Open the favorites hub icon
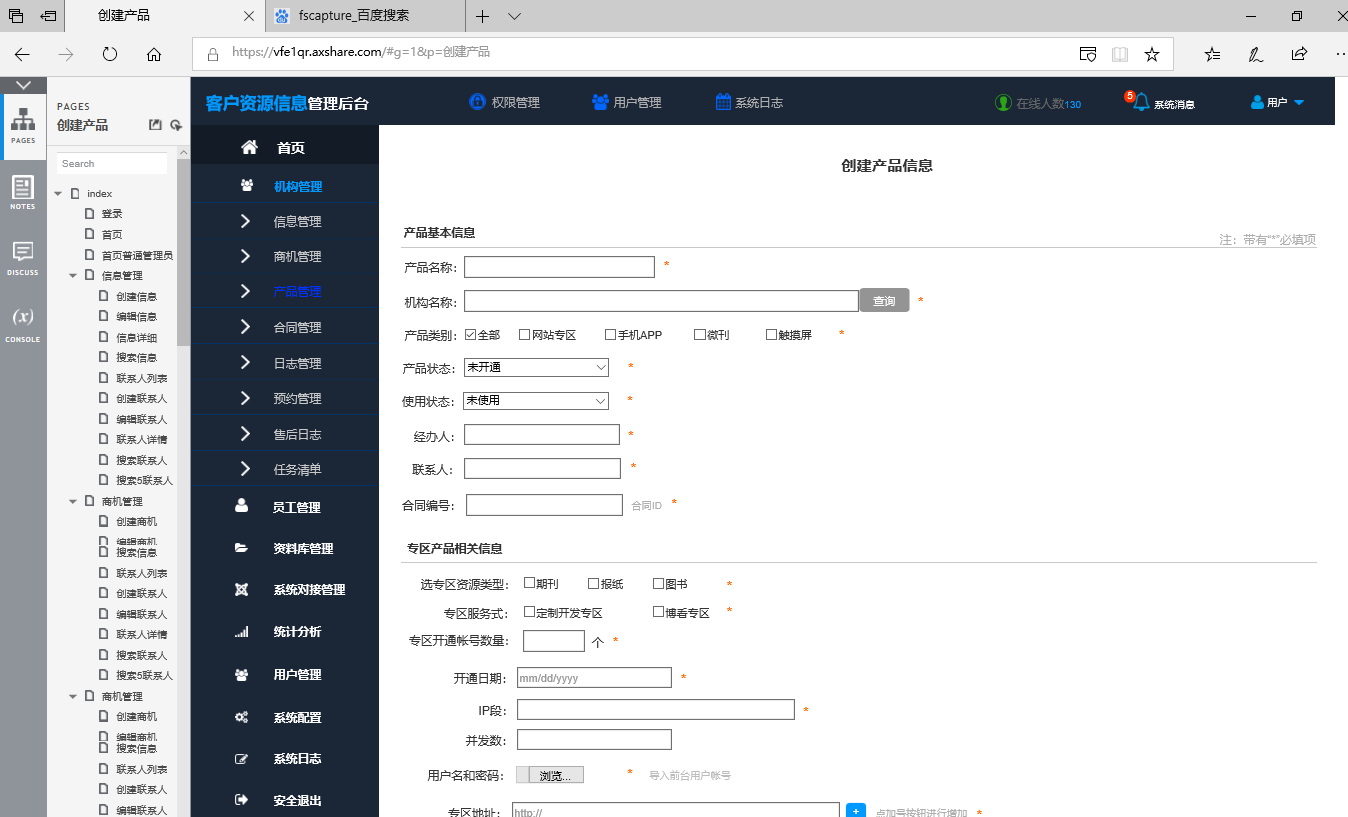The image size is (1348, 817). pyautogui.click(x=1213, y=54)
